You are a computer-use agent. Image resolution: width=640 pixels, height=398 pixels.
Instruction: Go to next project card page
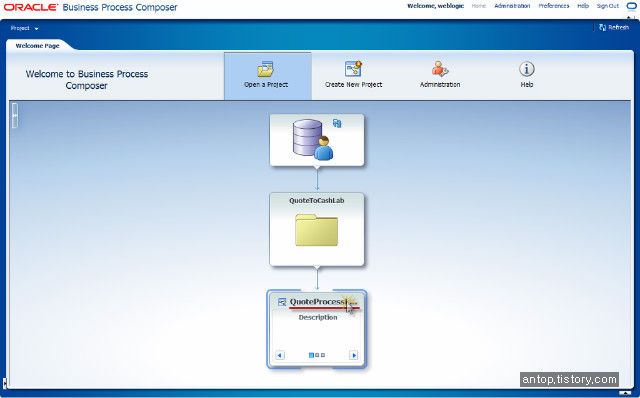coord(354,355)
